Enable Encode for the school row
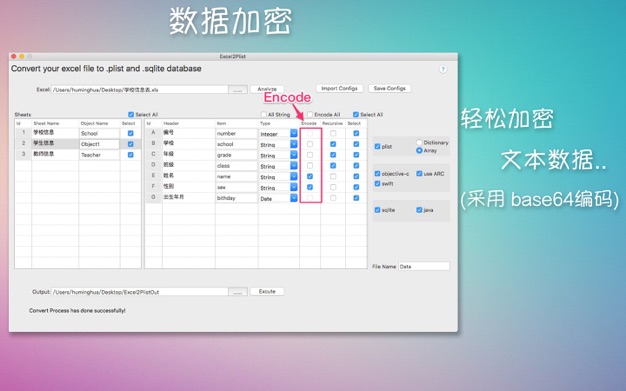The height and width of the screenshot is (391, 626). [310, 144]
